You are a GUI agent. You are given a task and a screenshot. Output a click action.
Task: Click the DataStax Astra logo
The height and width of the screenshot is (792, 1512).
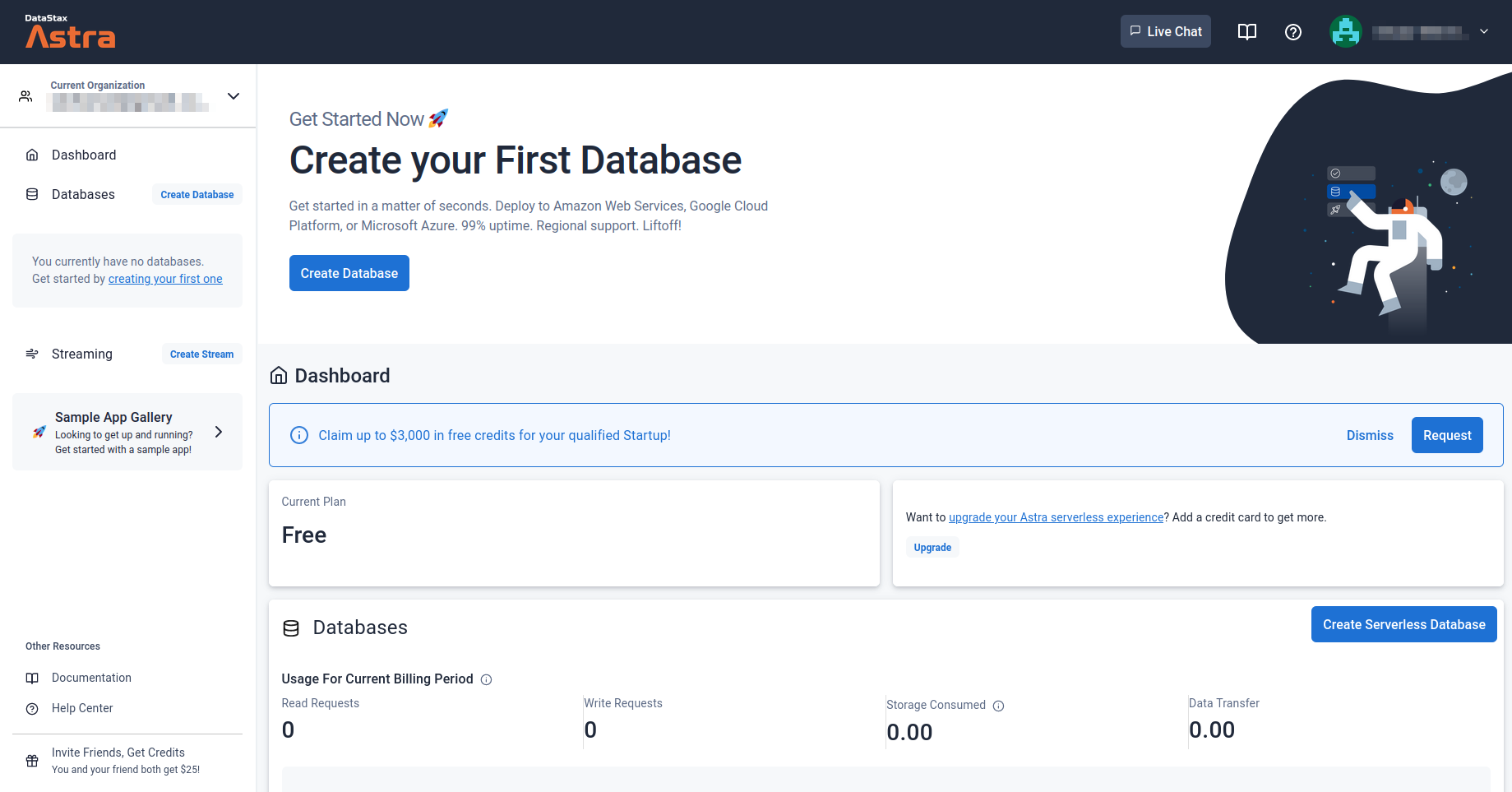(70, 31)
